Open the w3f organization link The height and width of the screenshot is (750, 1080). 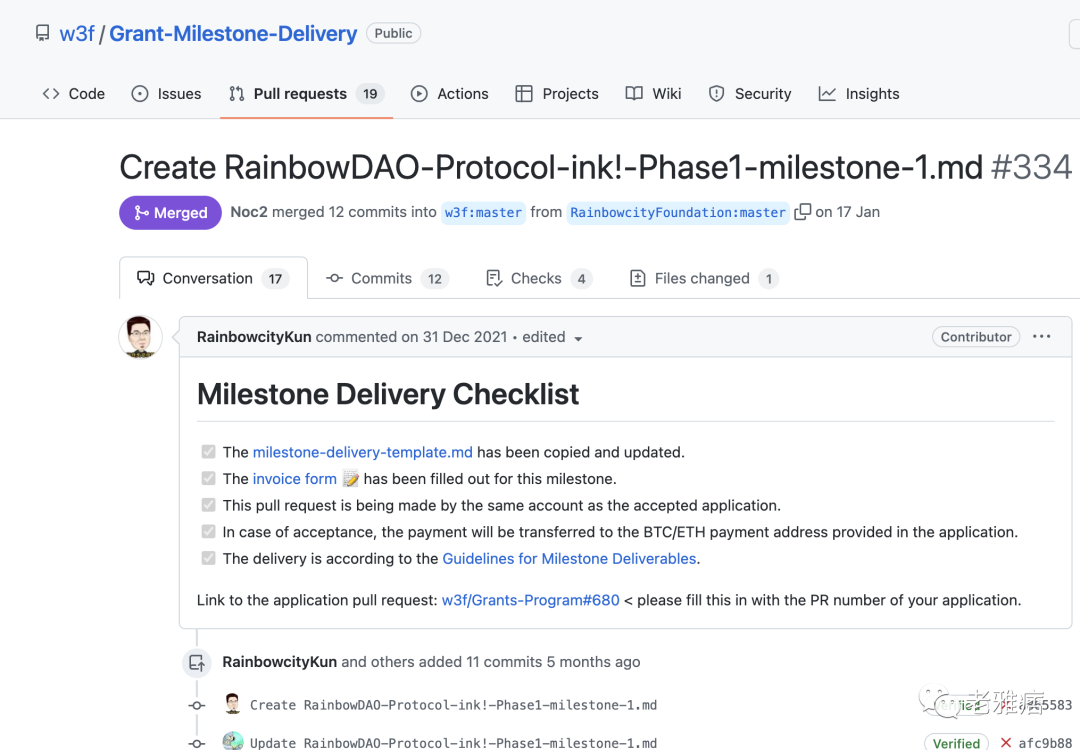(x=76, y=33)
